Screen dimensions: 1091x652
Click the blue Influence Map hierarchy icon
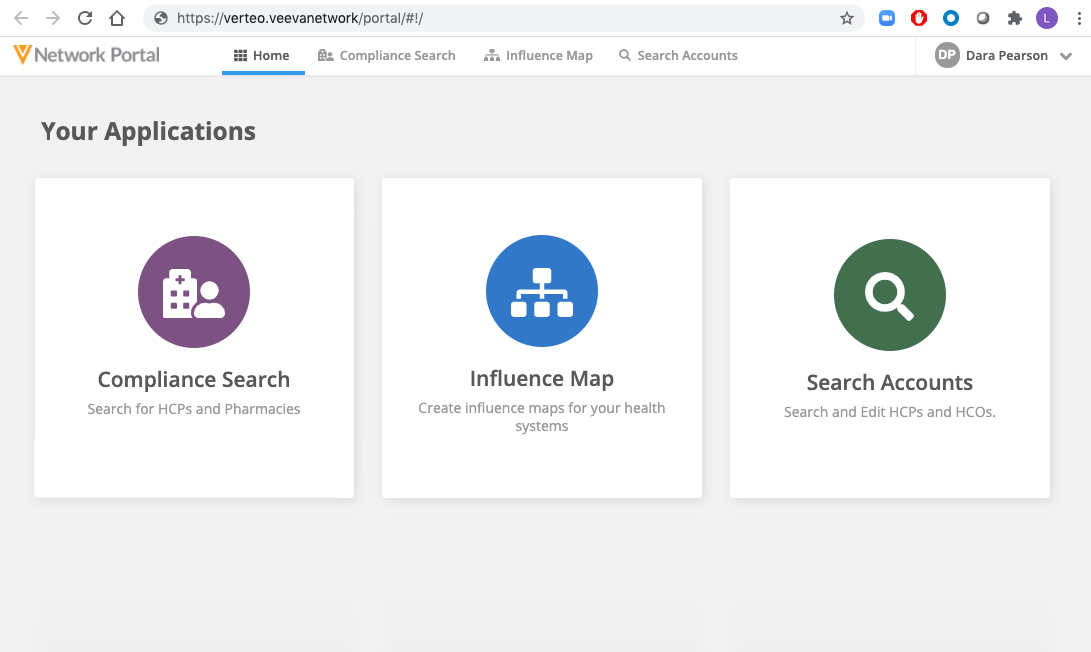(x=542, y=292)
